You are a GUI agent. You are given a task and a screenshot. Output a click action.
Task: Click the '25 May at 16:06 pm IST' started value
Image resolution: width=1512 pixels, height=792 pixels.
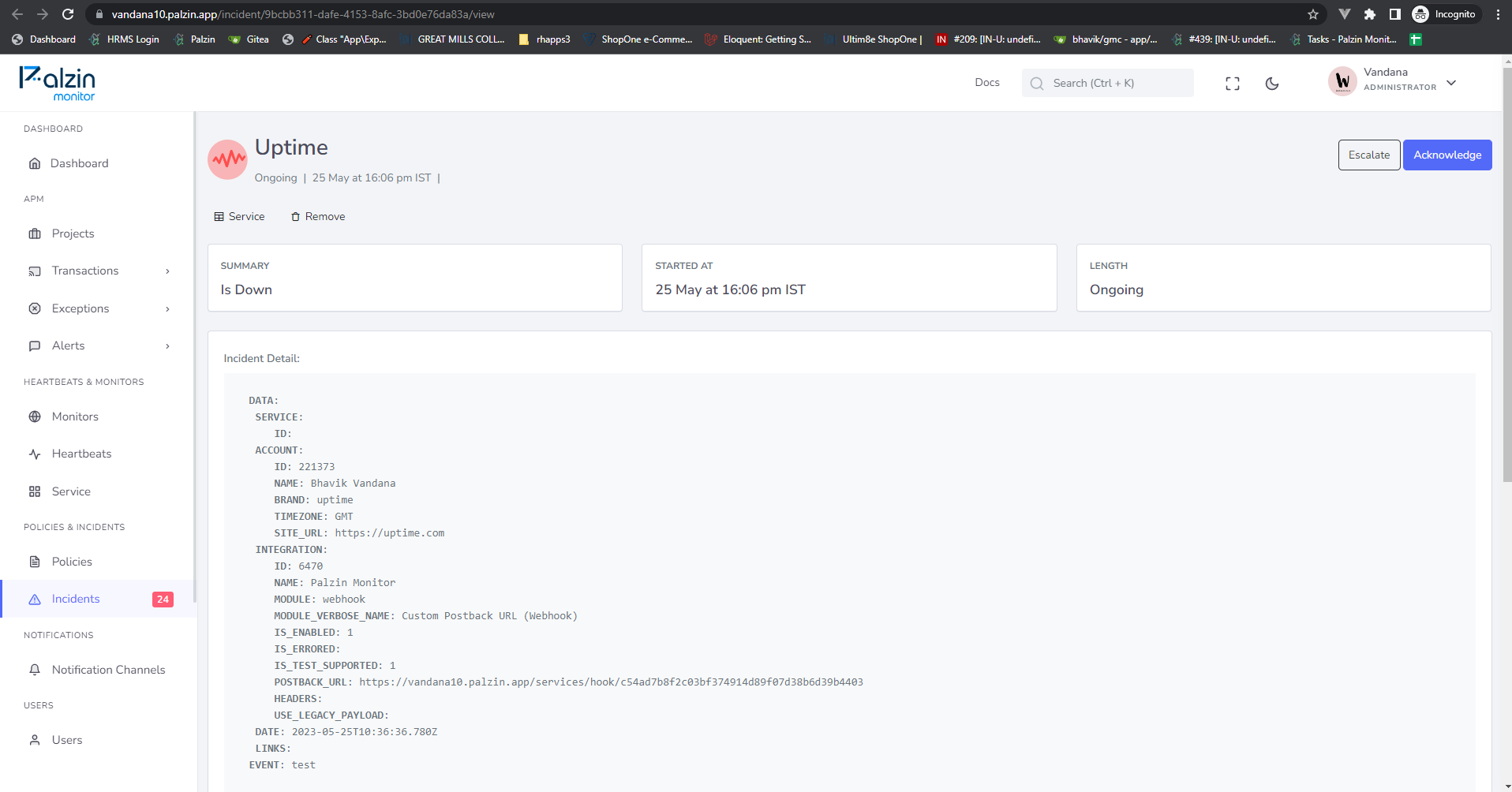coord(731,290)
